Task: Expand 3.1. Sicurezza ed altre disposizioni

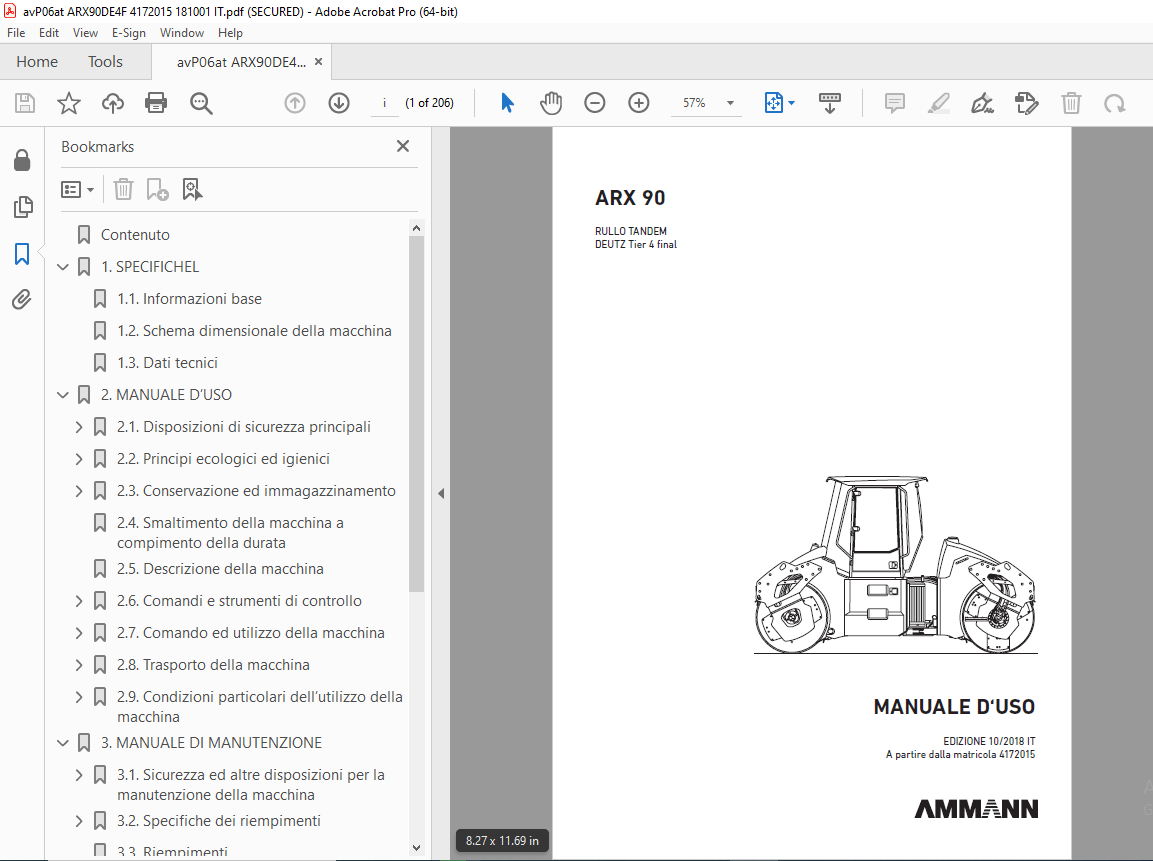Action: (x=79, y=775)
